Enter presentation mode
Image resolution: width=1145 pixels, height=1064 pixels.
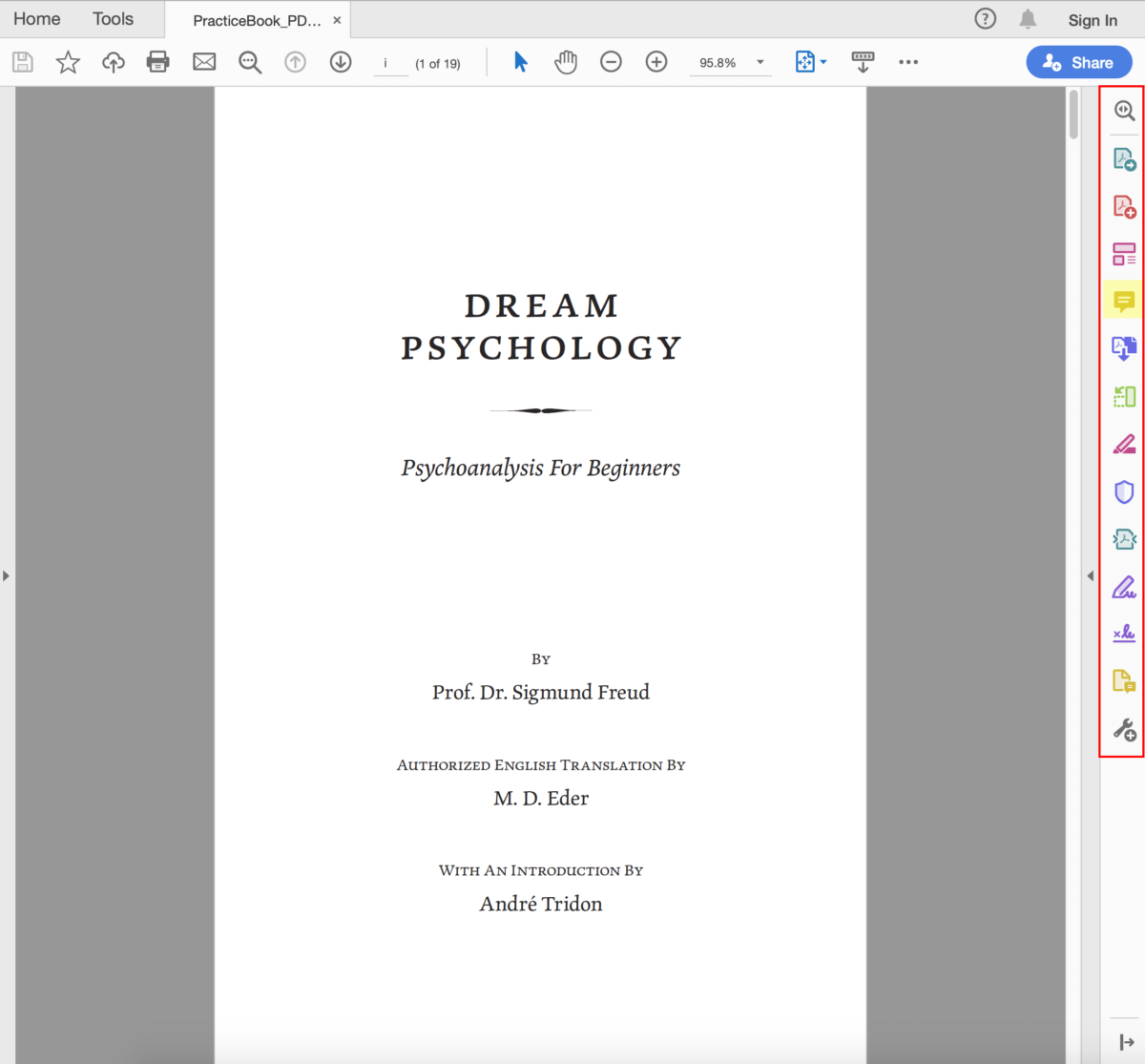[x=863, y=61]
